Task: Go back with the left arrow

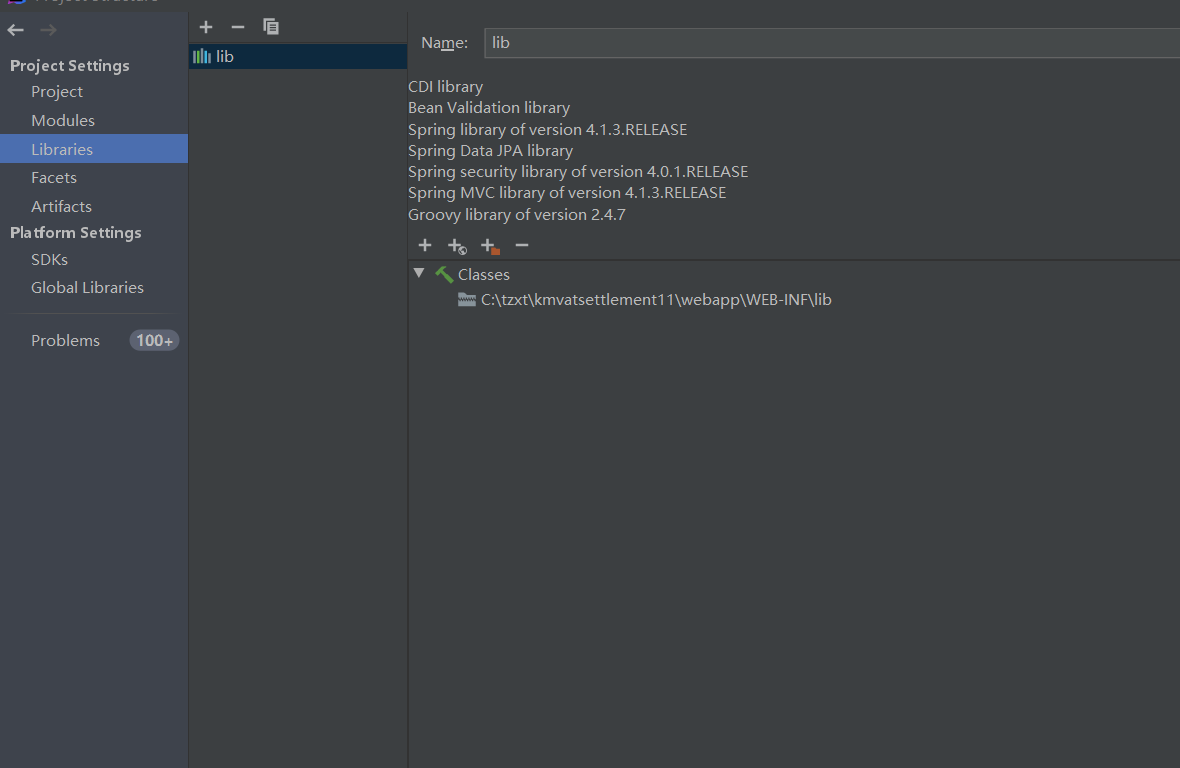Action: point(15,30)
